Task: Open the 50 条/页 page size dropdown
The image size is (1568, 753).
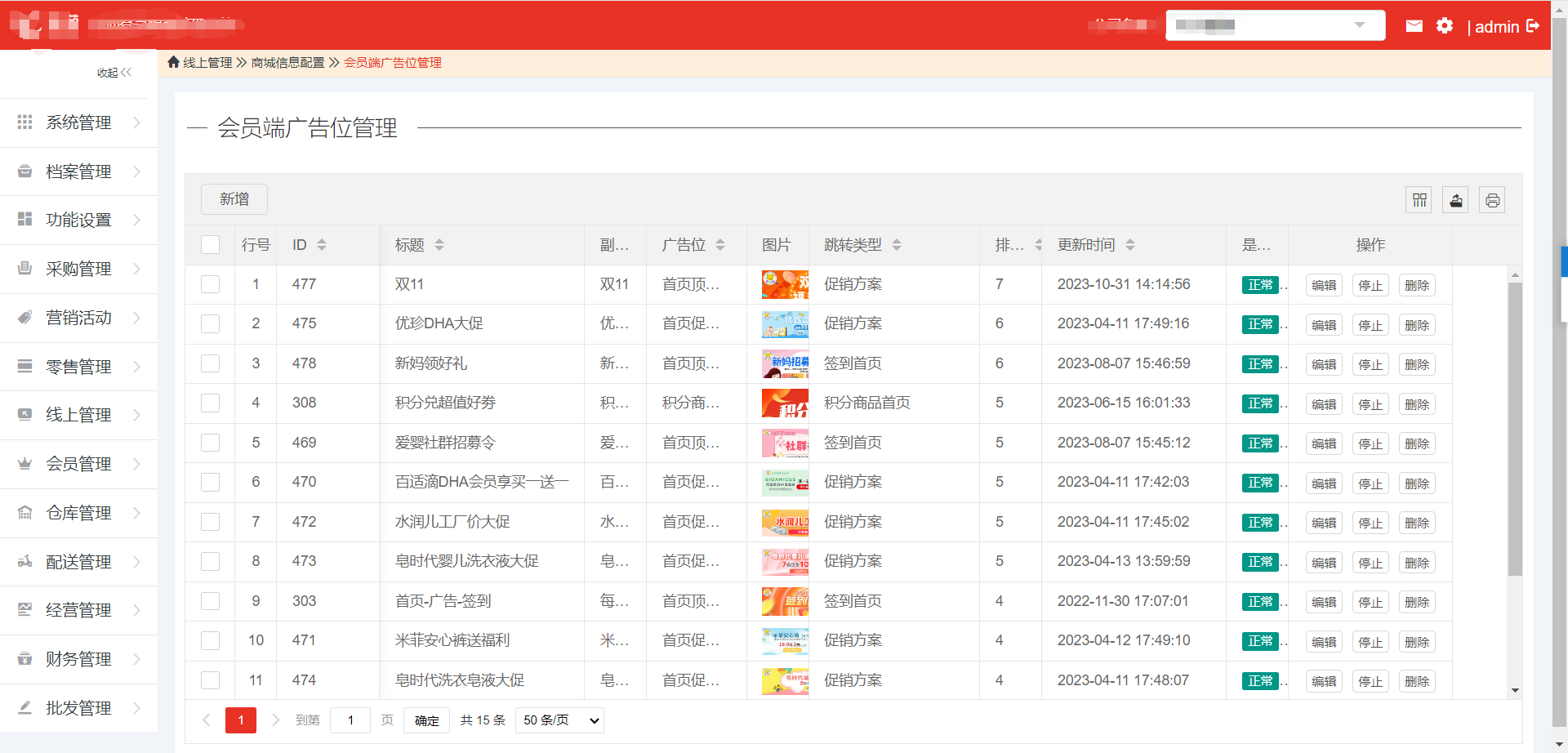Action: [x=559, y=720]
